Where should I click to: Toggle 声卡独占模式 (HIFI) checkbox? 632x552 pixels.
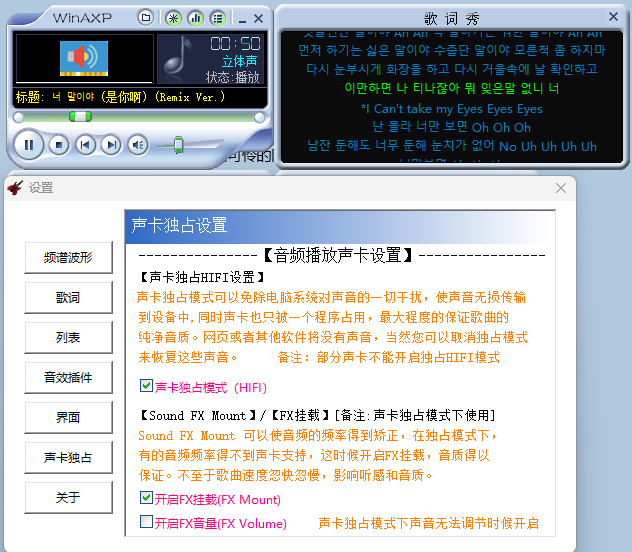pos(146,386)
